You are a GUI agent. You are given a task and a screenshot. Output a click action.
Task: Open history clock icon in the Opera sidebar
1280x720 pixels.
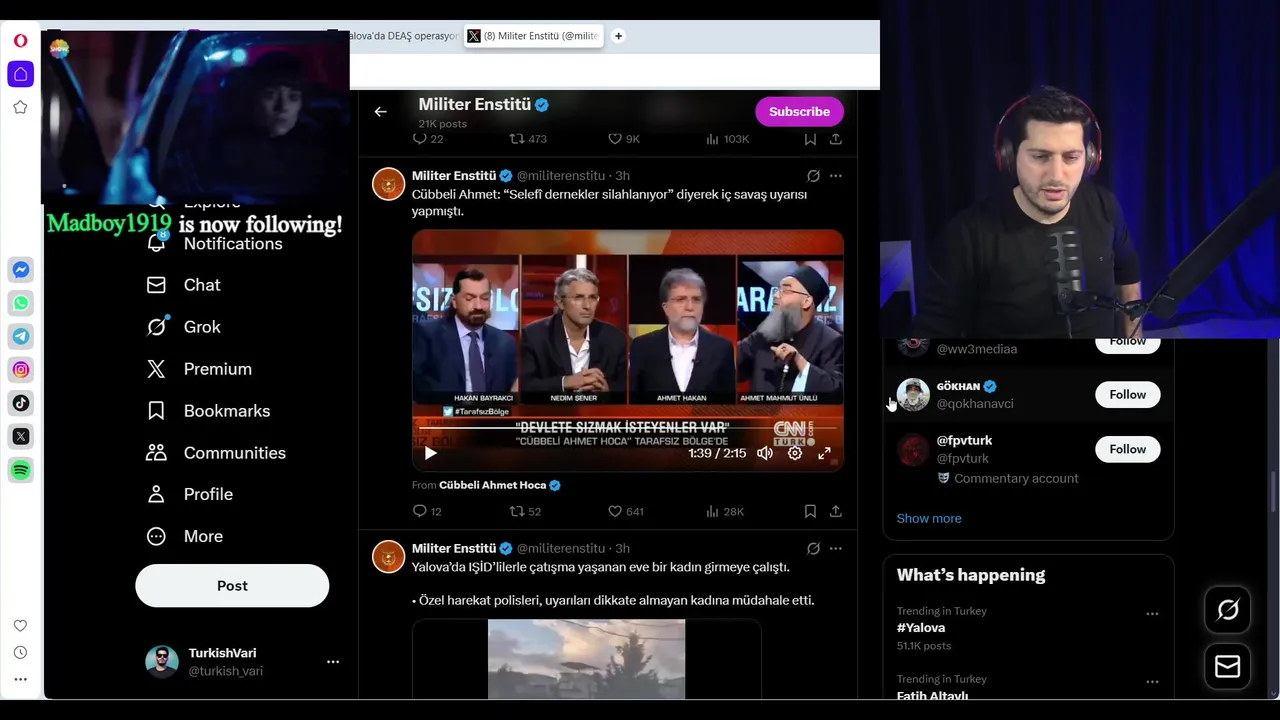tap(20, 653)
